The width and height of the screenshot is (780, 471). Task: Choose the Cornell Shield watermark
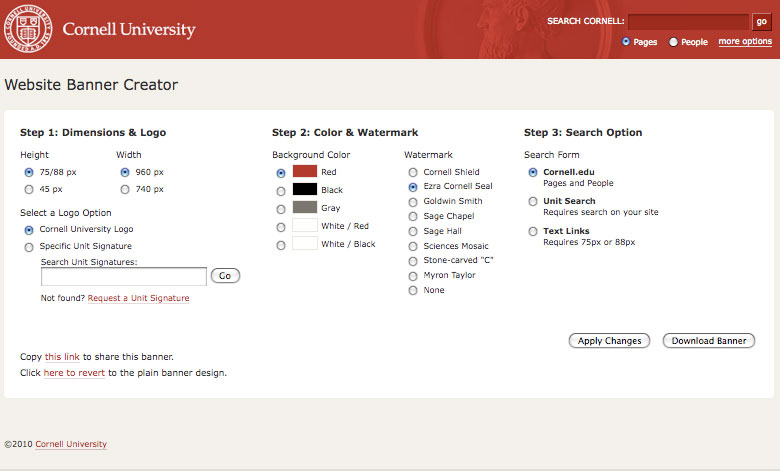(x=413, y=173)
